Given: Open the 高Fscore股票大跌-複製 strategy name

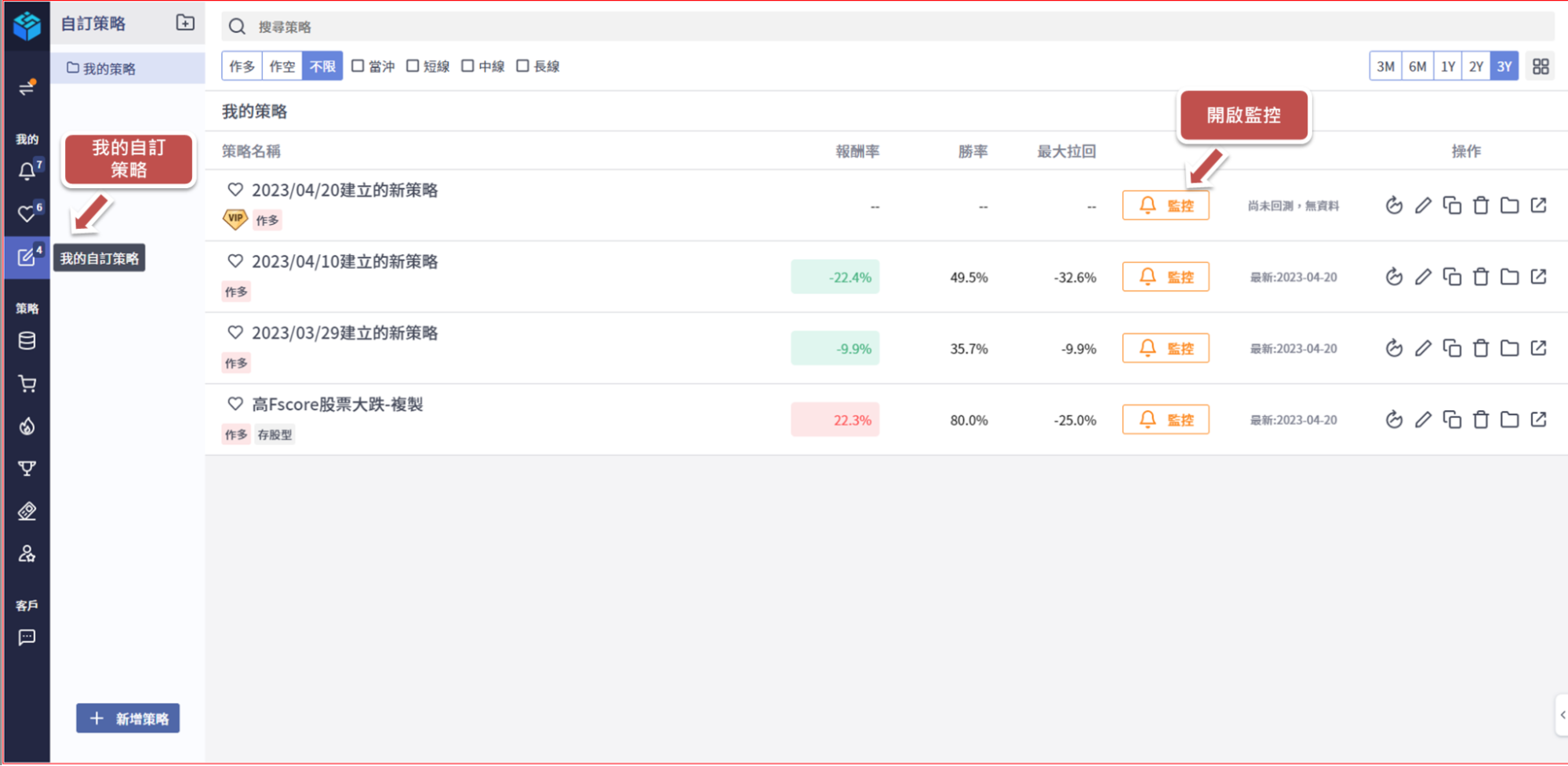Looking at the screenshot, I should coord(337,404).
